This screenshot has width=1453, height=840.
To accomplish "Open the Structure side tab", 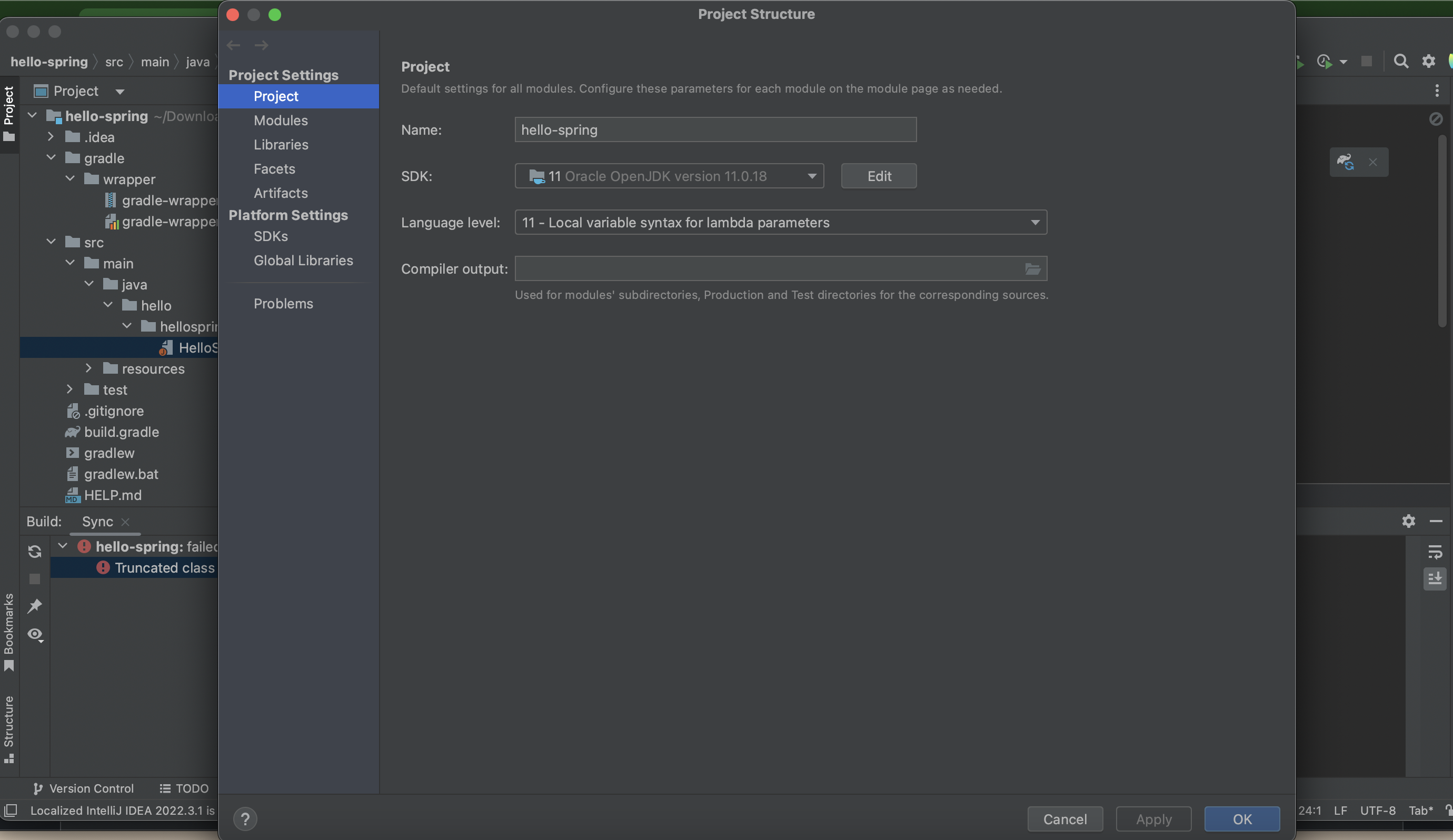I will point(8,729).
